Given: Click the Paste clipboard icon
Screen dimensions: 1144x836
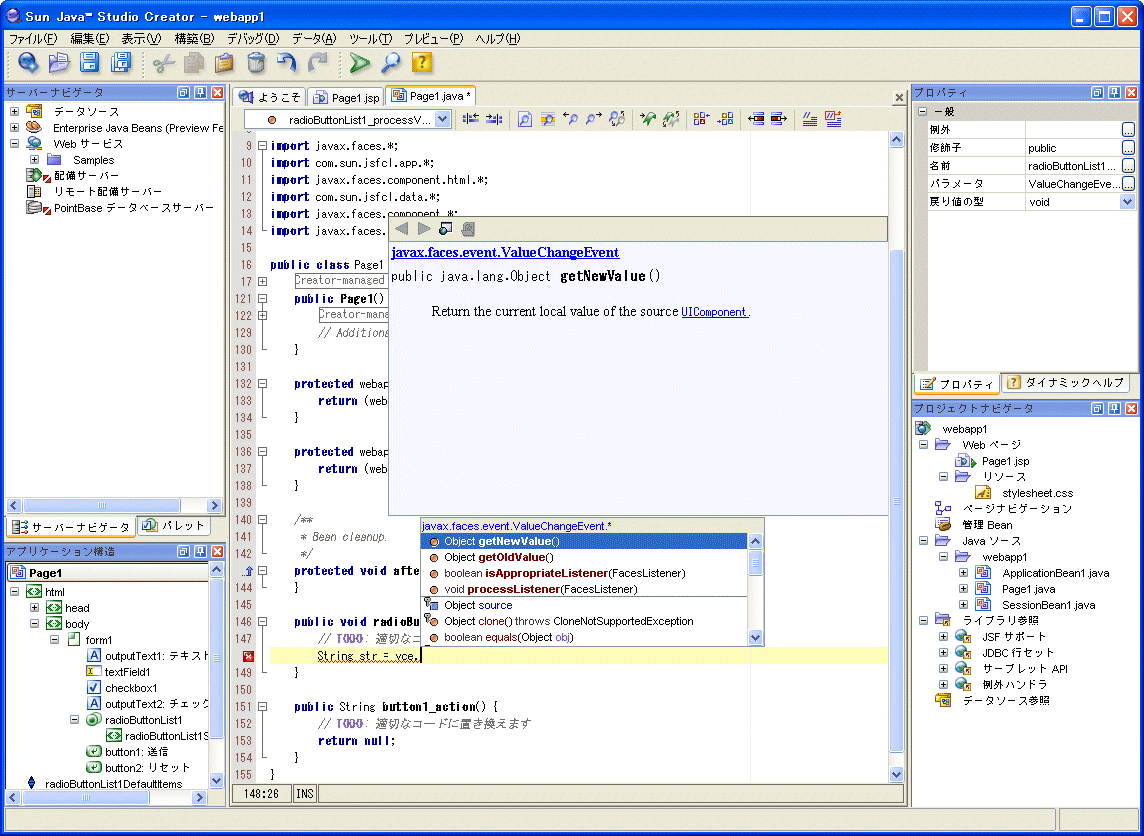Looking at the screenshot, I should [x=225, y=63].
